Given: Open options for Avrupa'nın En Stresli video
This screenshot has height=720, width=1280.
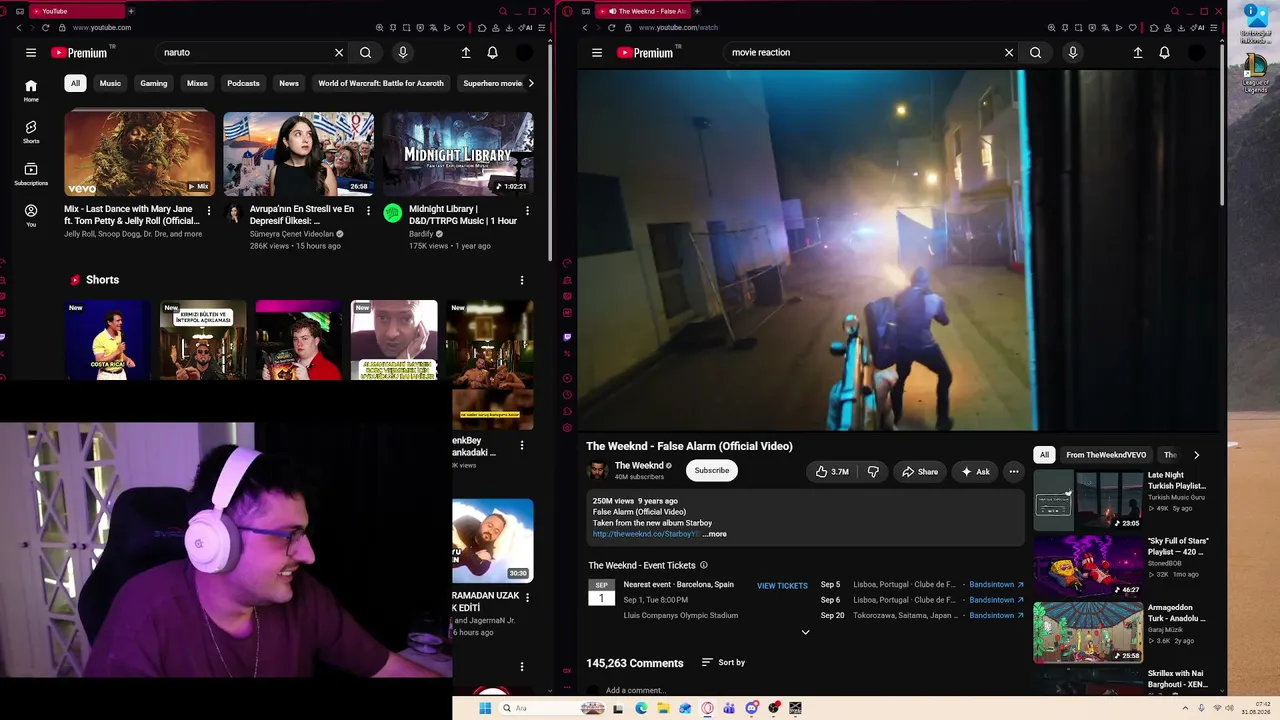Looking at the screenshot, I should point(368,211).
